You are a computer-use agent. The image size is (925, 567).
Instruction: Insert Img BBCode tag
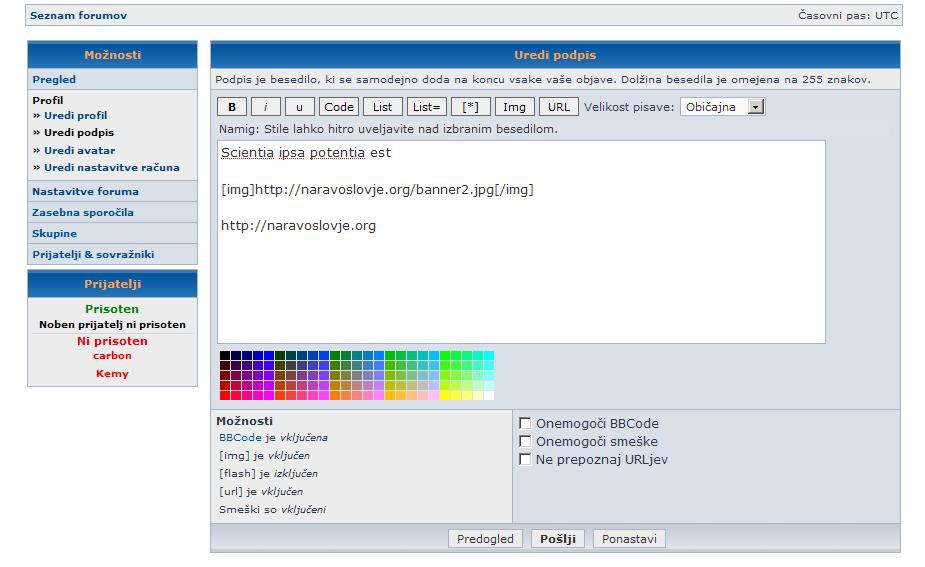tap(514, 107)
